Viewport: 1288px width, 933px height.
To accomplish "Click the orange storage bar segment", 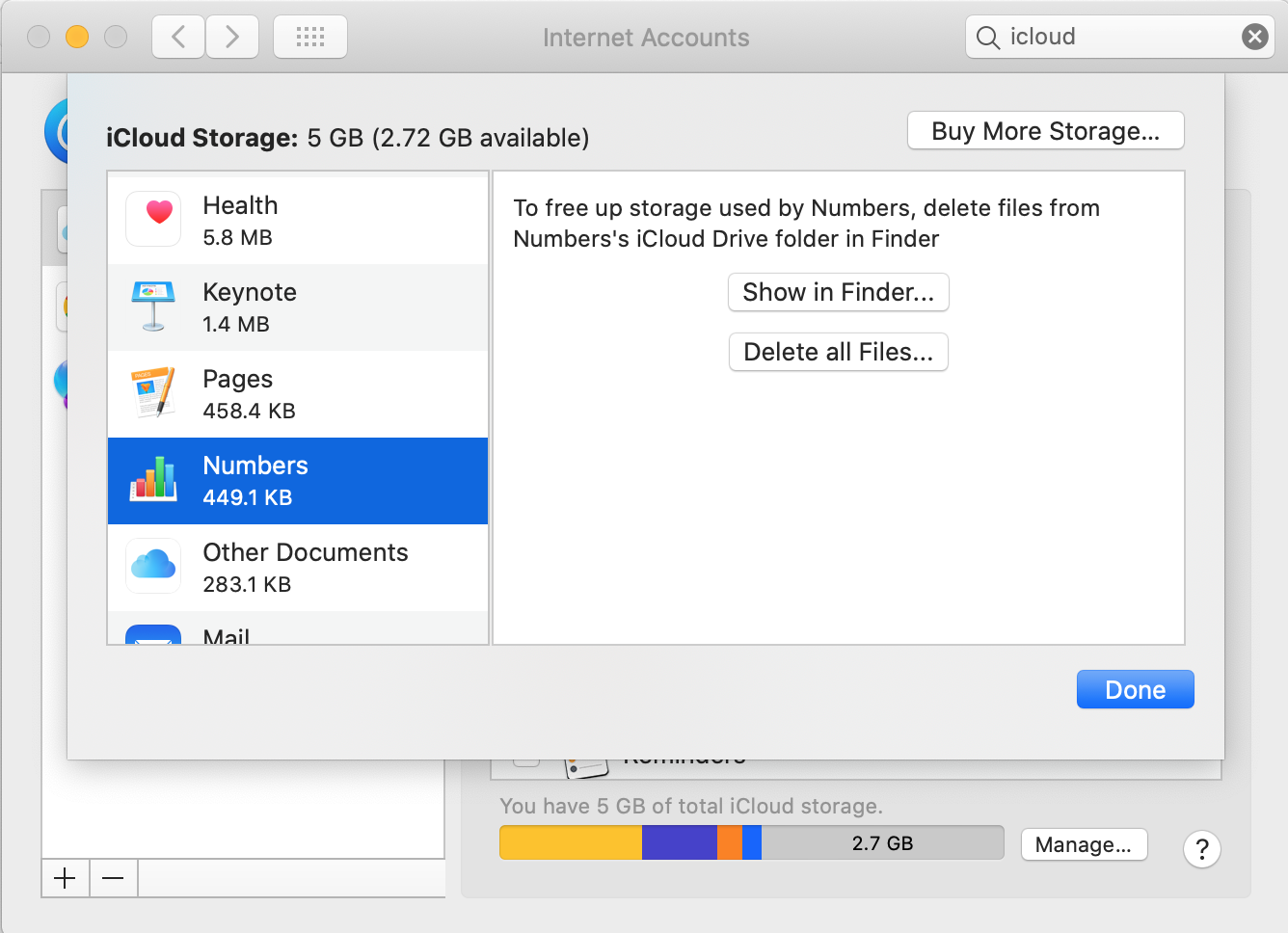I will (730, 842).
